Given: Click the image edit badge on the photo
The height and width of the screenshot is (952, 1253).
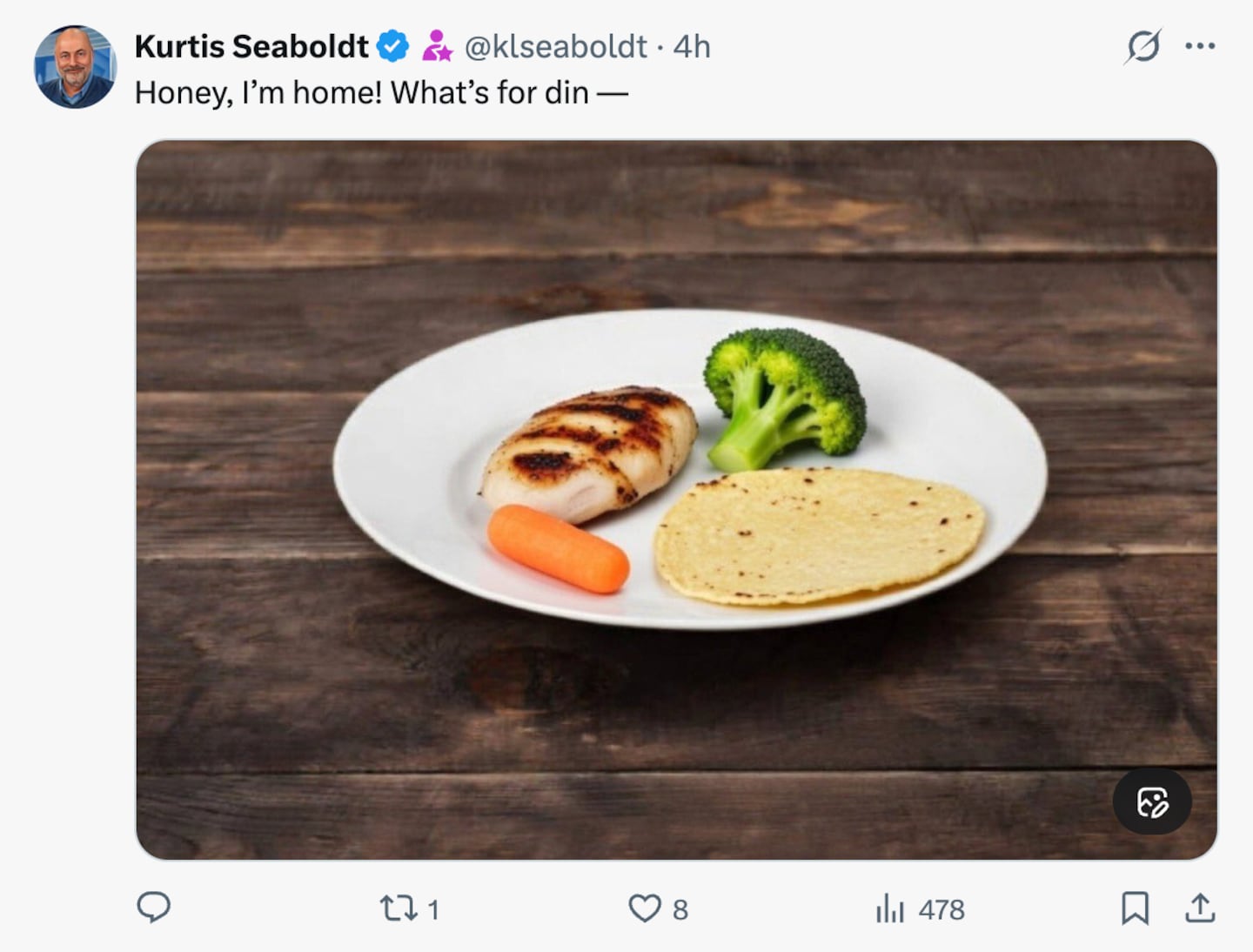Looking at the screenshot, I should click(1152, 801).
